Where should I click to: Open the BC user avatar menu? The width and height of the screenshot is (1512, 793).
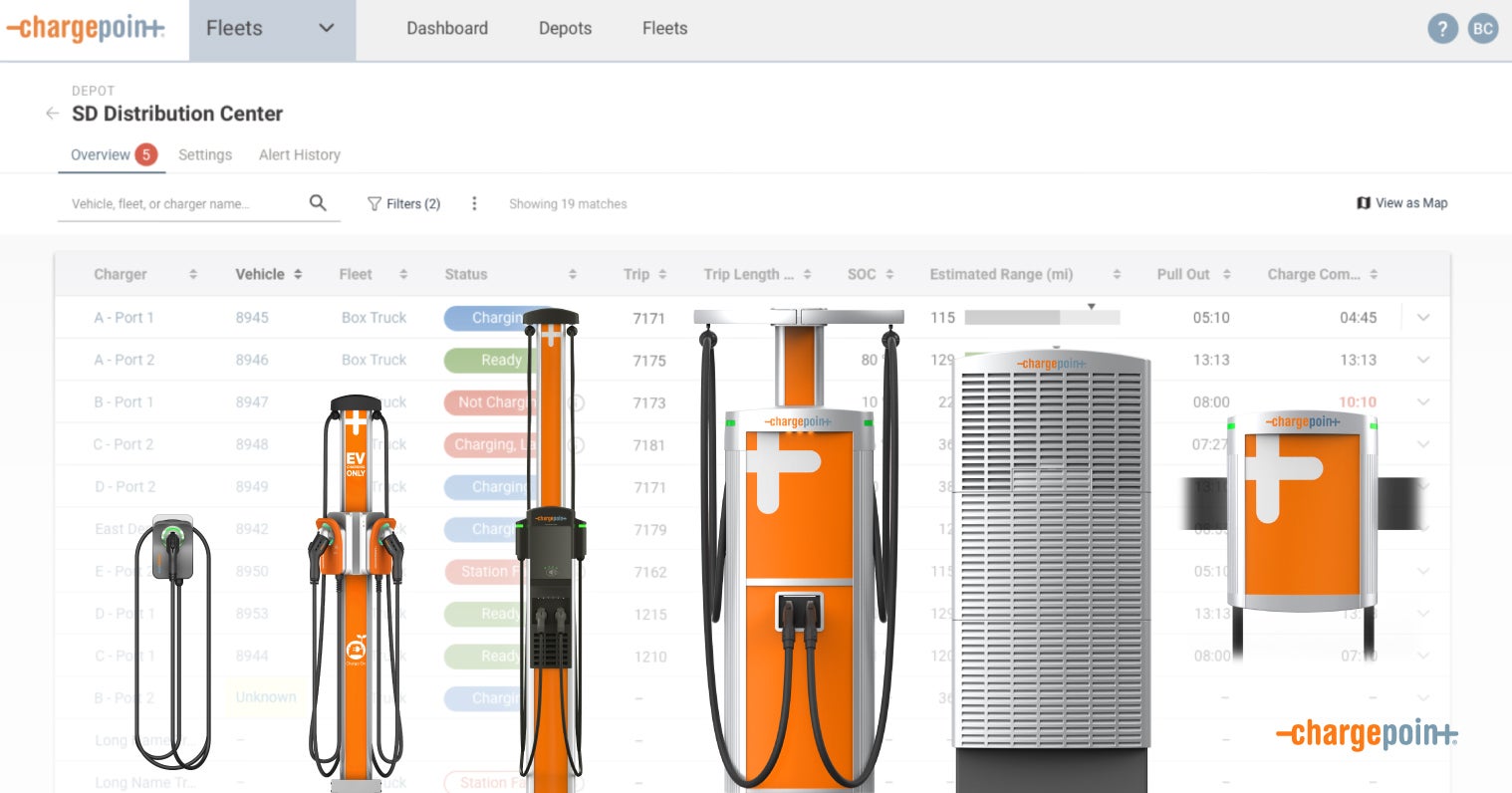click(x=1483, y=29)
